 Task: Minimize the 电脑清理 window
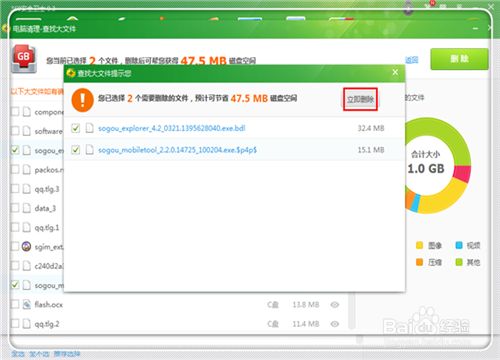475,29
